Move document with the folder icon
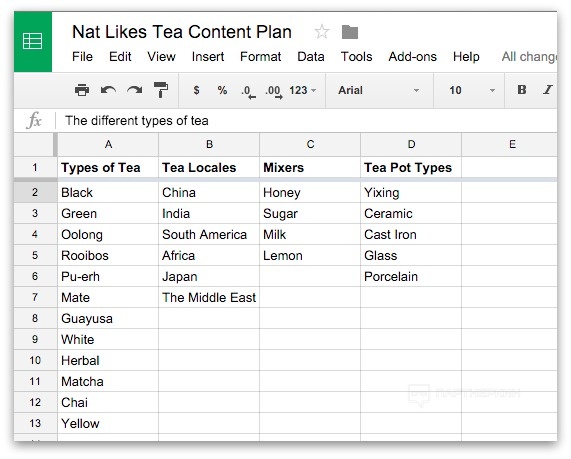Image resolution: width=571 pixels, height=459 pixels. 350,32
